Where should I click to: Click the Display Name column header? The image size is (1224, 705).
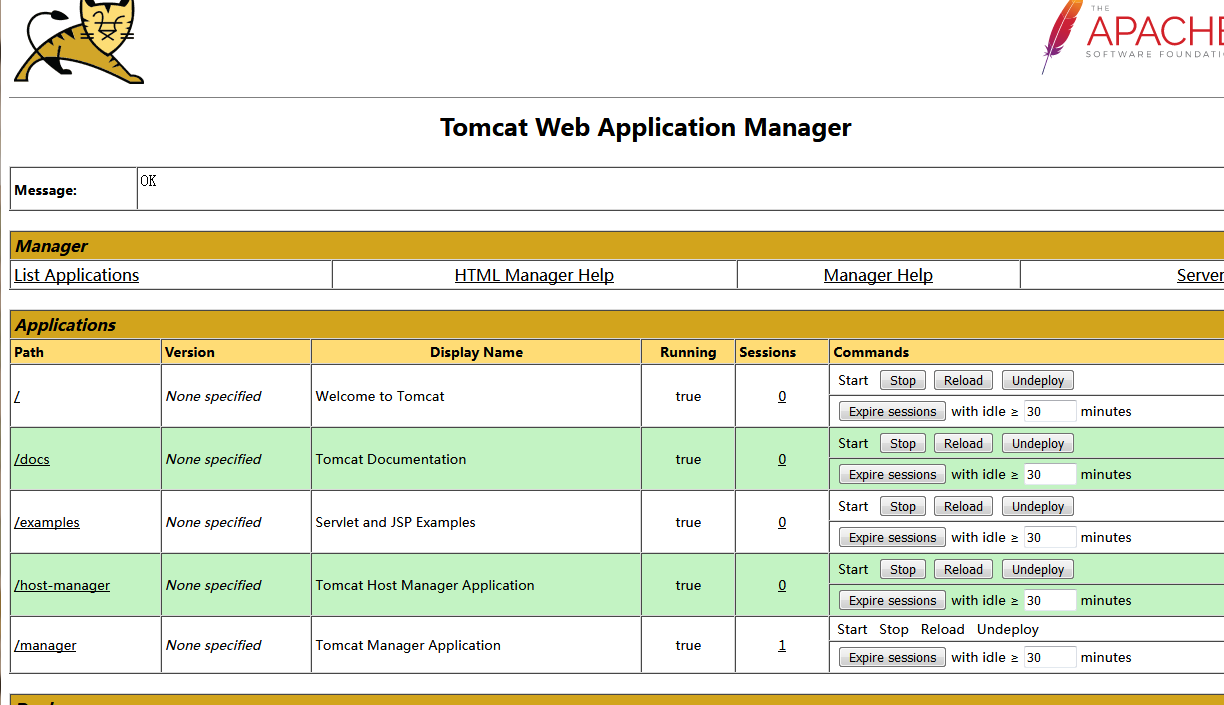476,352
